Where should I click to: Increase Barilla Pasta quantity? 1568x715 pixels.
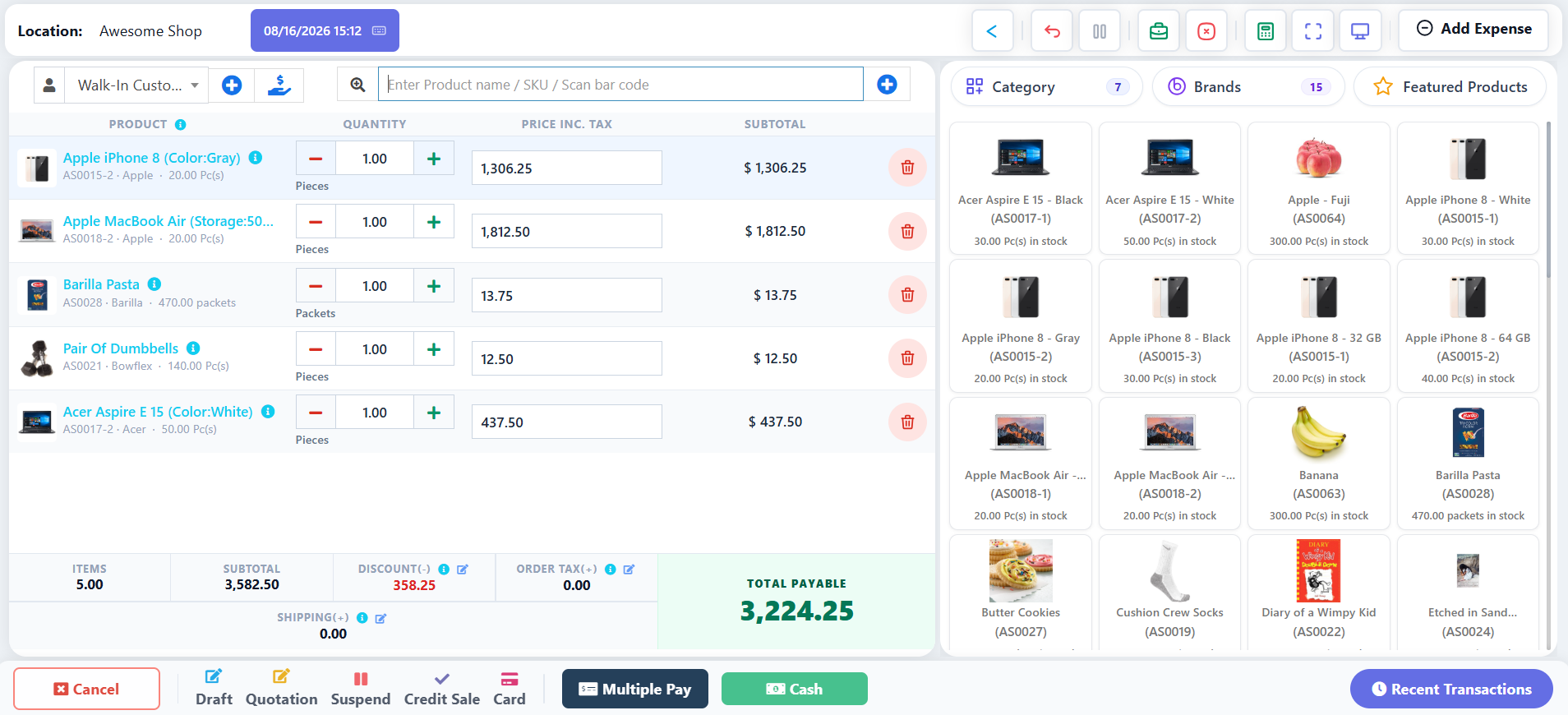434,286
